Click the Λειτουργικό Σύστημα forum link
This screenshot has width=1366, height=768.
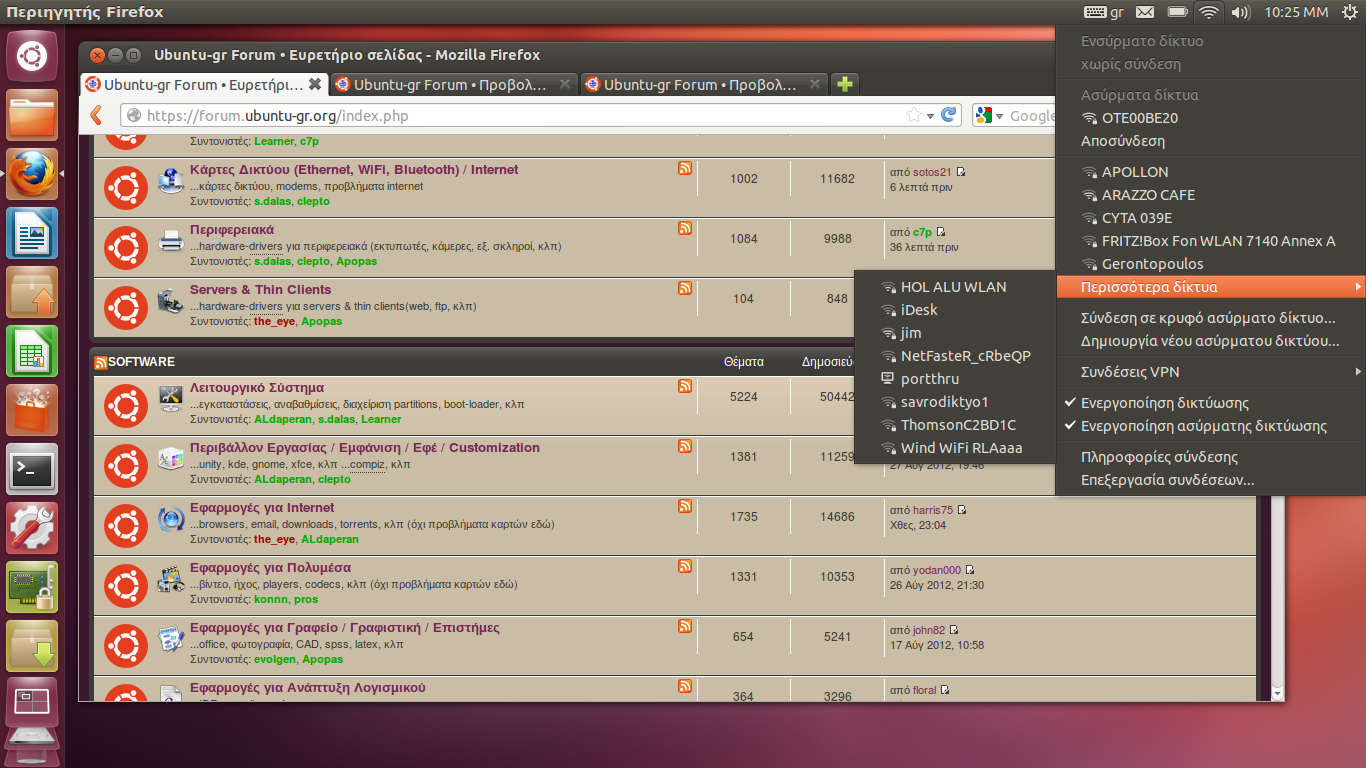(257, 388)
